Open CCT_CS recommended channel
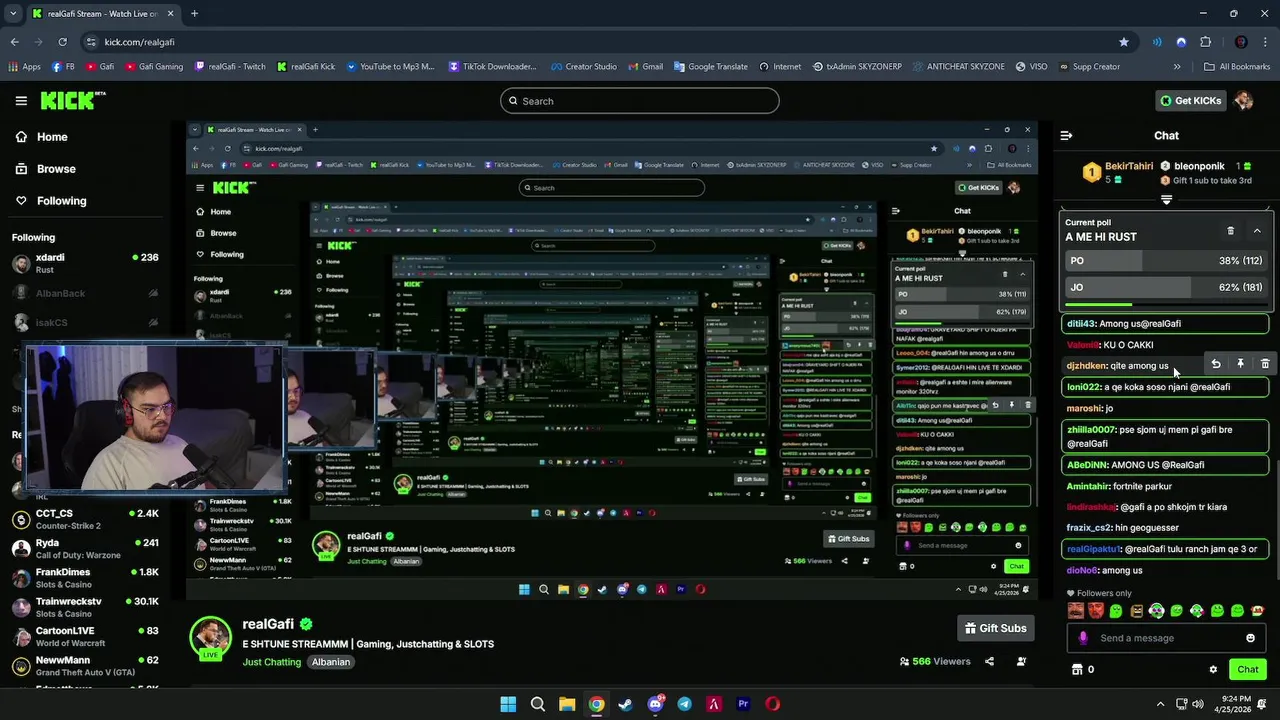Screen dimensions: 1280x720 click(85, 519)
